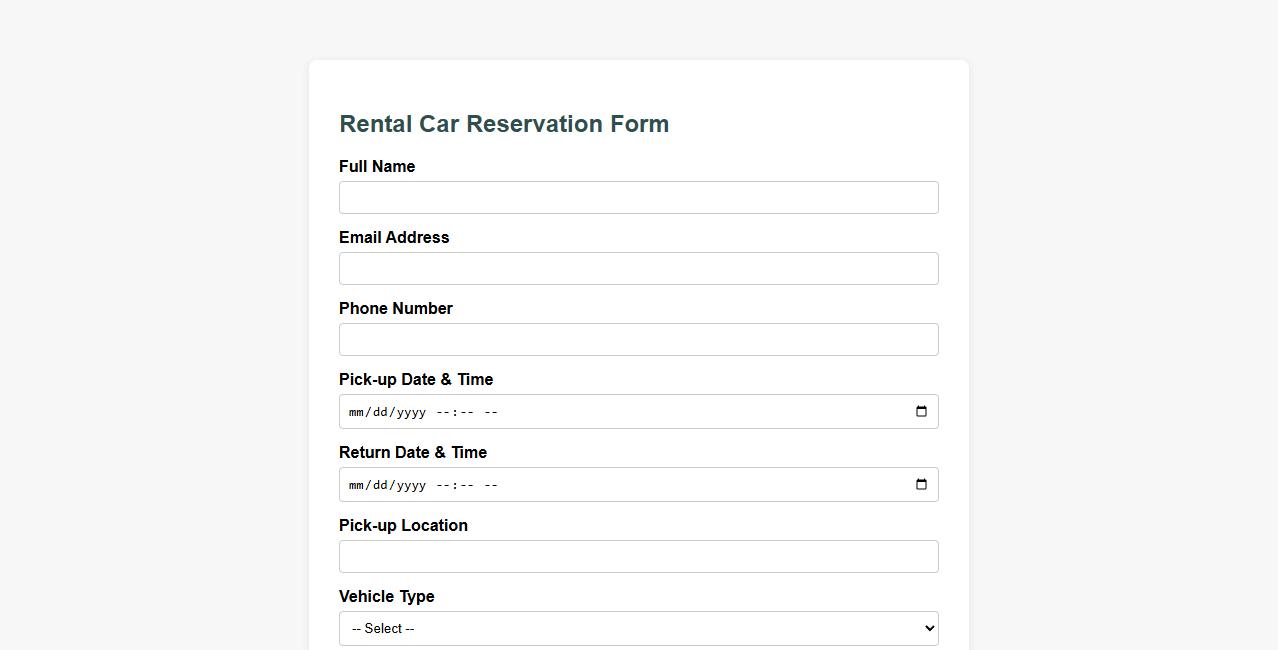1278x650 pixels.
Task: Click the hour field of Pick-up time
Action: tap(443, 411)
